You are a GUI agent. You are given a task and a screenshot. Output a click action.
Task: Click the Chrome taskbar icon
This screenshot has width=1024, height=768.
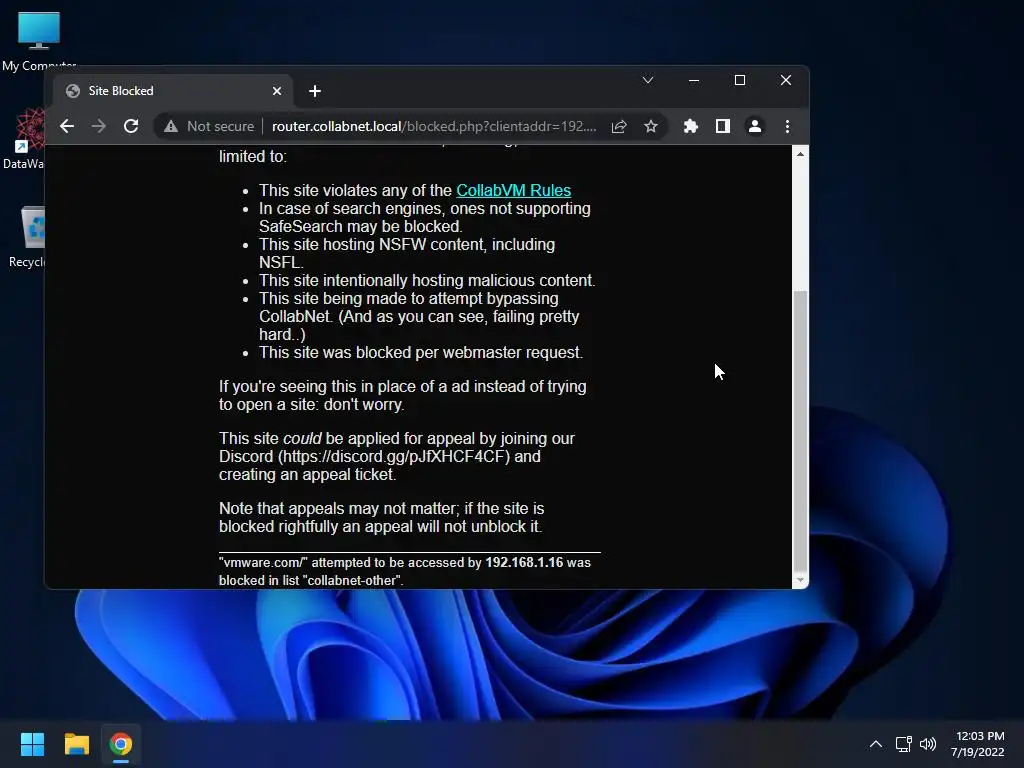click(121, 744)
